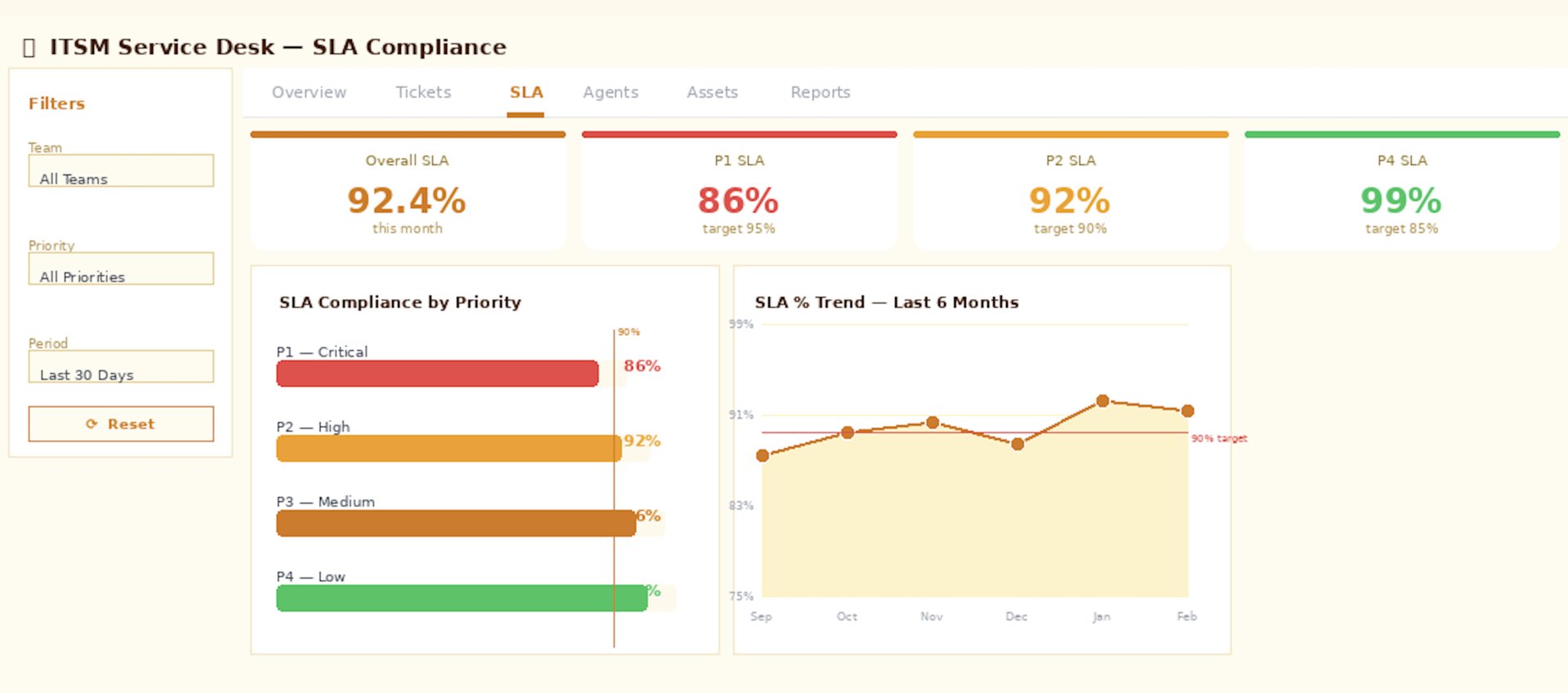1568x693 pixels.
Task: Click the green P4 — Low bar
Action: [461, 598]
